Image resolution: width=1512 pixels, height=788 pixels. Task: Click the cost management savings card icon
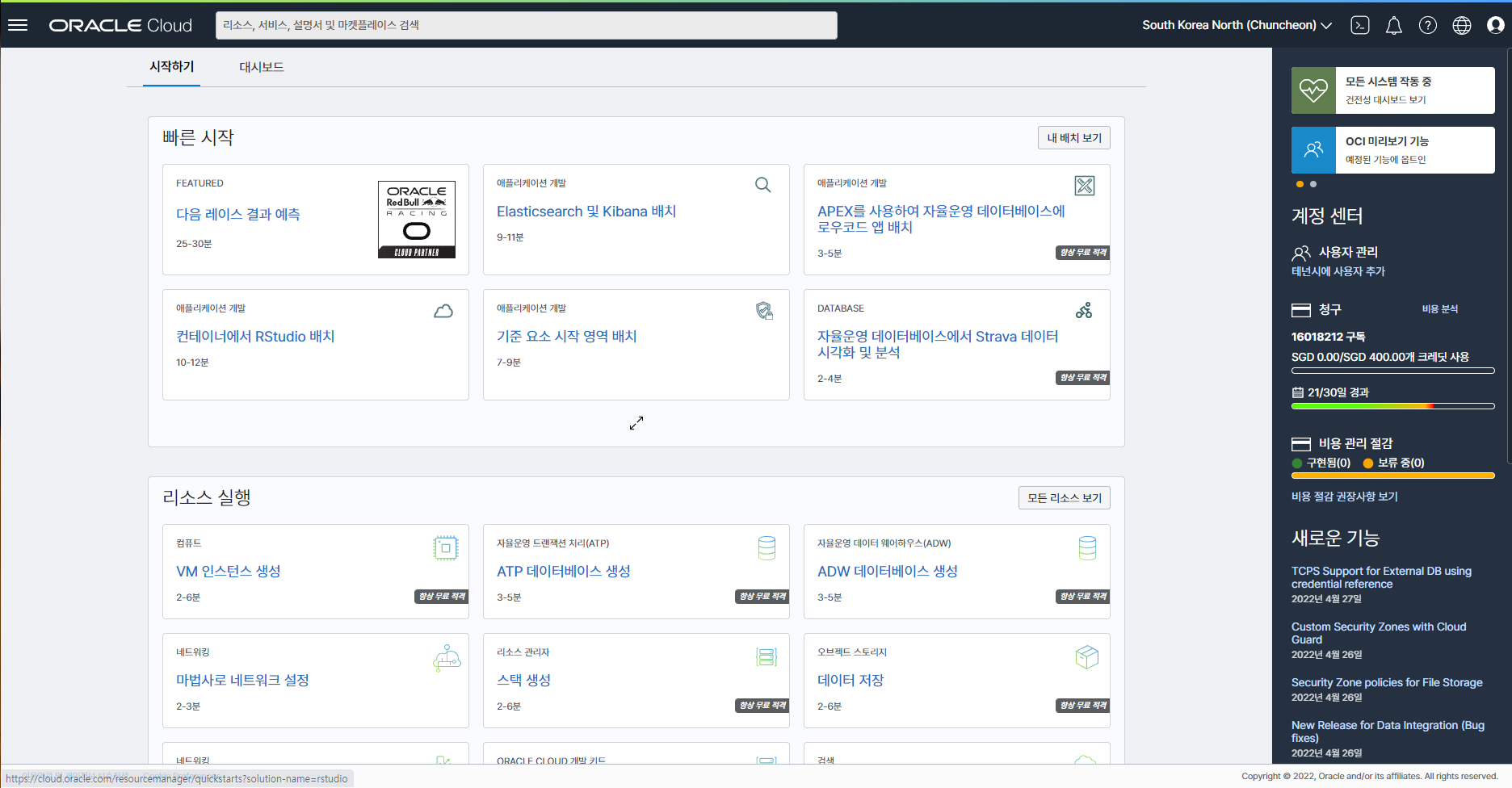[1301, 444]
